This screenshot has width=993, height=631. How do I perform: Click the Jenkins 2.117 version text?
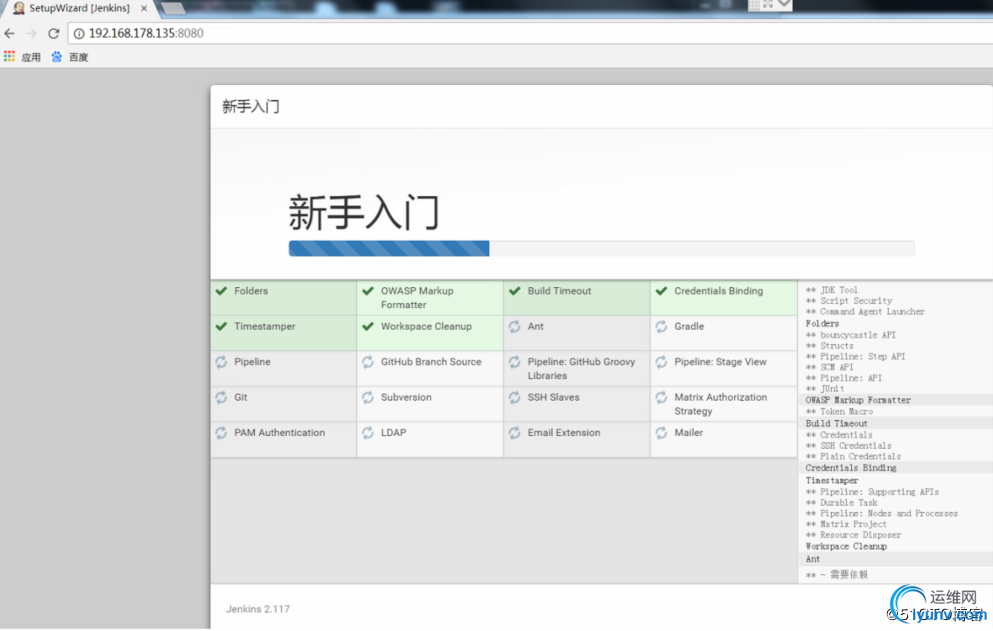point(258,609)
